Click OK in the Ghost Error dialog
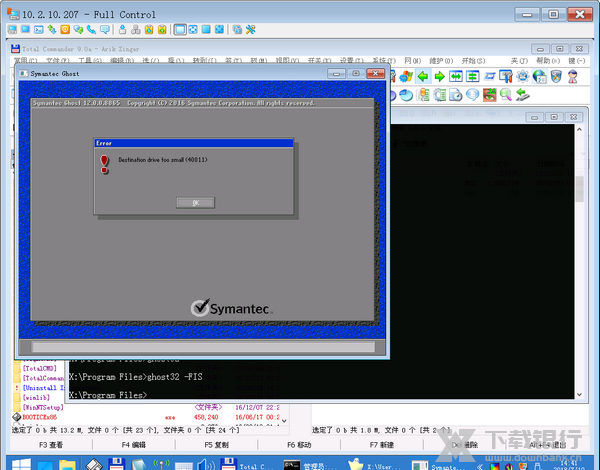Viewport: 600px width, 470px height. 195,202
